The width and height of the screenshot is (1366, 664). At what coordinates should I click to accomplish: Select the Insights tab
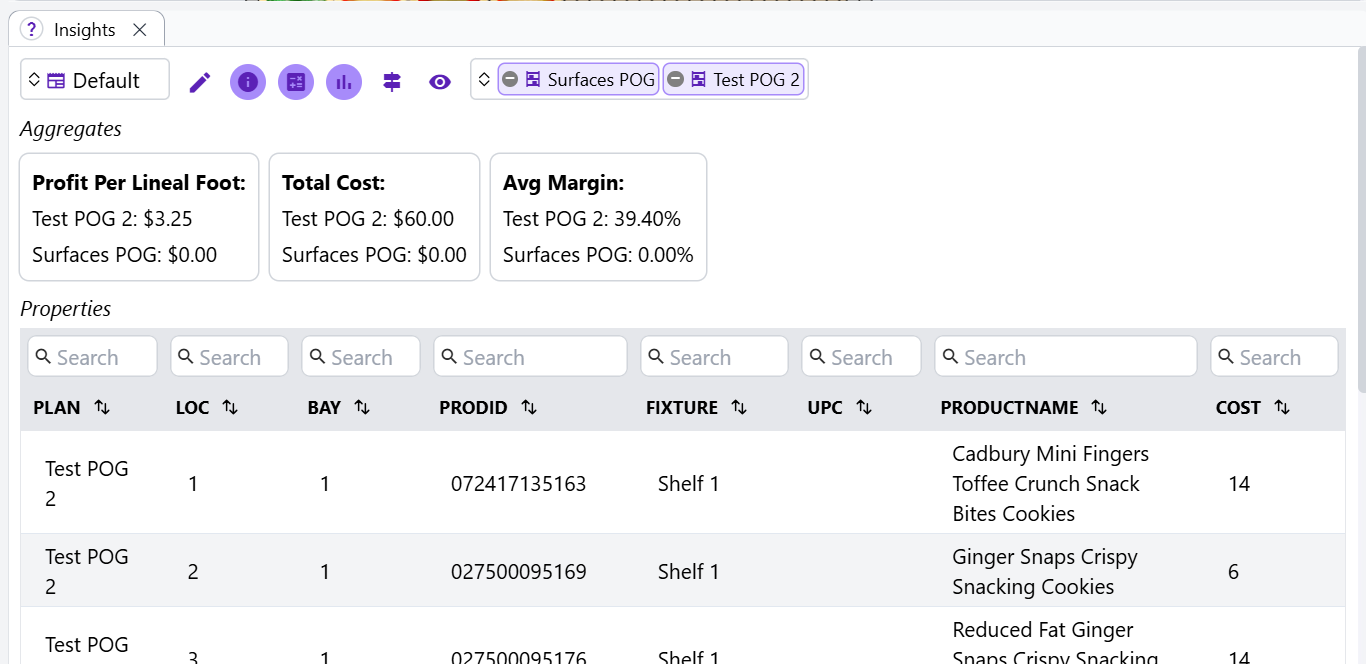(84, 30)
